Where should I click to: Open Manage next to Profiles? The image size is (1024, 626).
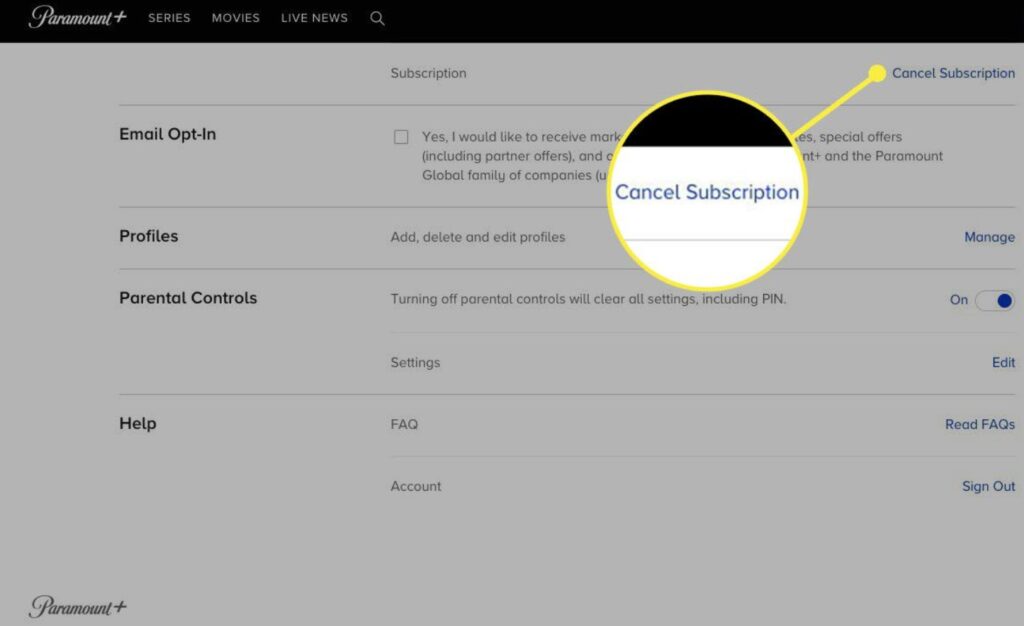click(x=988, y=237)
